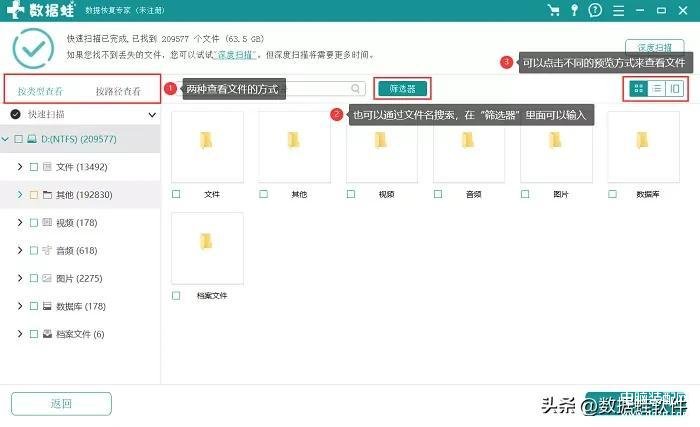Open the hamburger menu icon

pyautogui.click(x=619, y=10)
